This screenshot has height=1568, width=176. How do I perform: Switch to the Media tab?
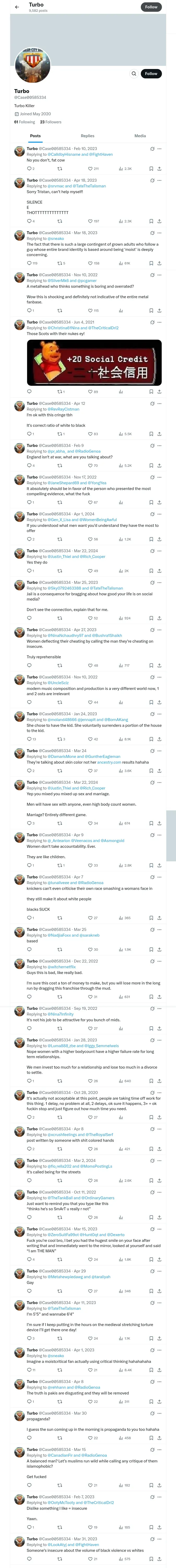tap(139, 136)
